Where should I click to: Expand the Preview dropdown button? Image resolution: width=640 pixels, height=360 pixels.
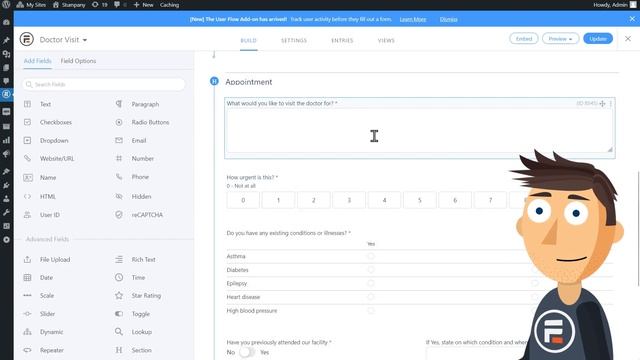pos(560,39)
